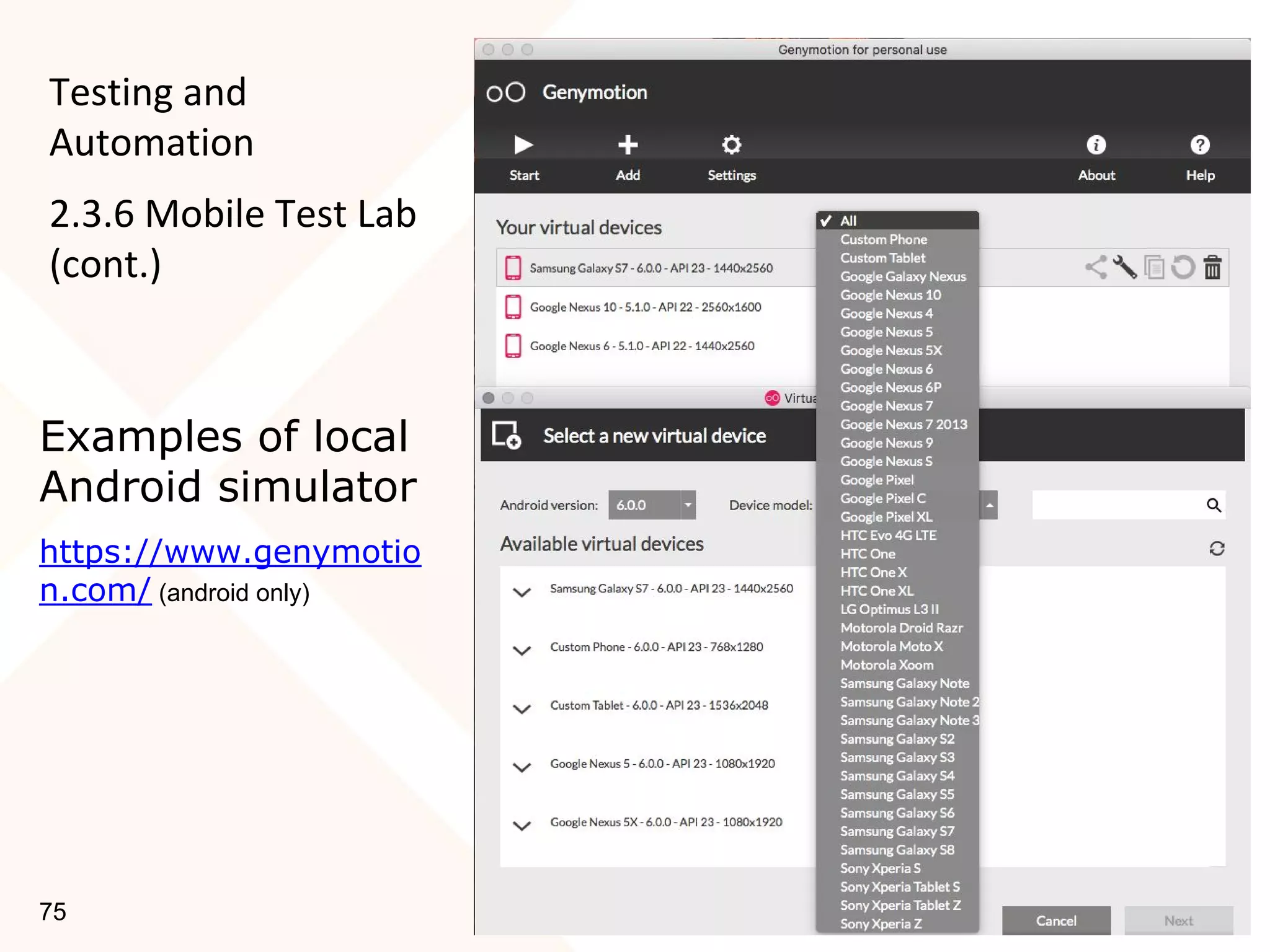
Task: Choose Motorola Droid Razr from list
Action: (x=897, y=628)
